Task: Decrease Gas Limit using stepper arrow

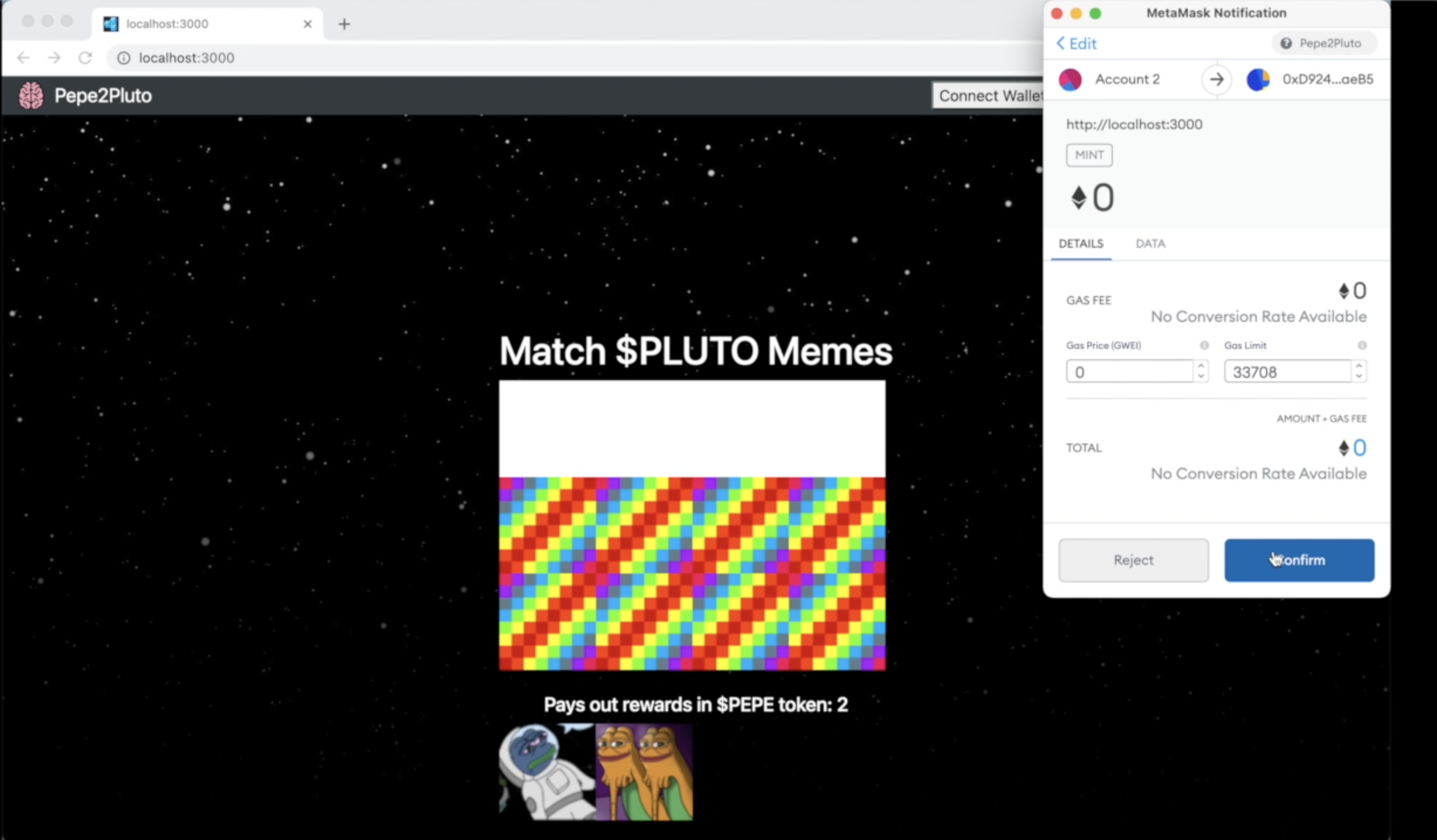Action: point(1359,377)
